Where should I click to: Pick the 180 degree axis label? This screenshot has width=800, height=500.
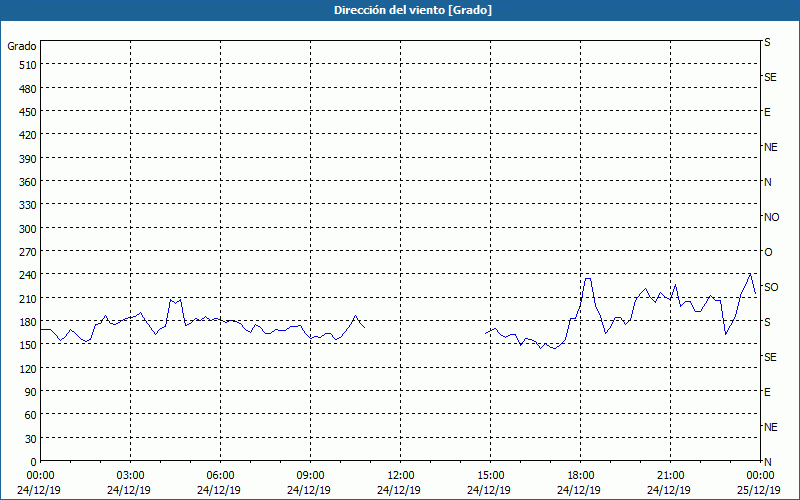coord(28,322)
